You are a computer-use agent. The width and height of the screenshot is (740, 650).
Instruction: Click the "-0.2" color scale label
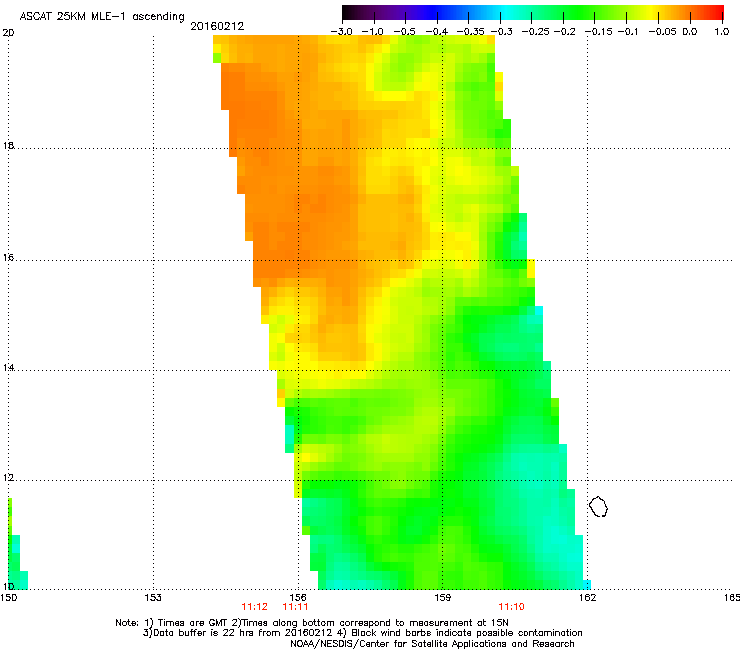click(565, 32)
